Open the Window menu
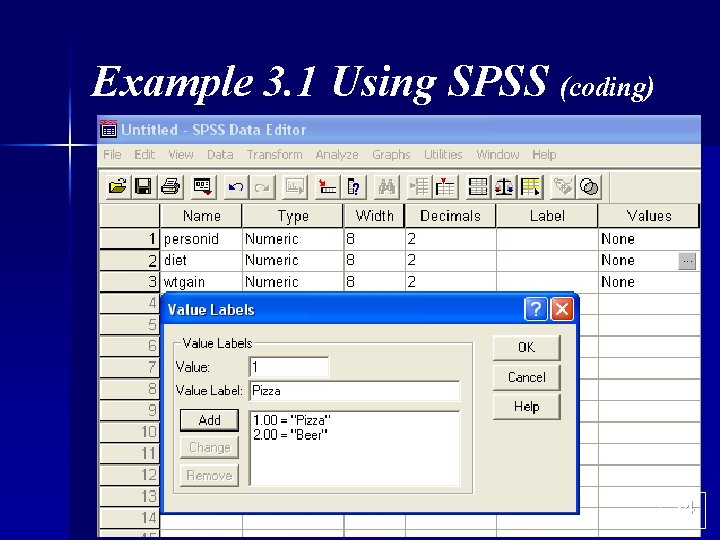Screen dimensions: 720x540 tap(497, 155)
